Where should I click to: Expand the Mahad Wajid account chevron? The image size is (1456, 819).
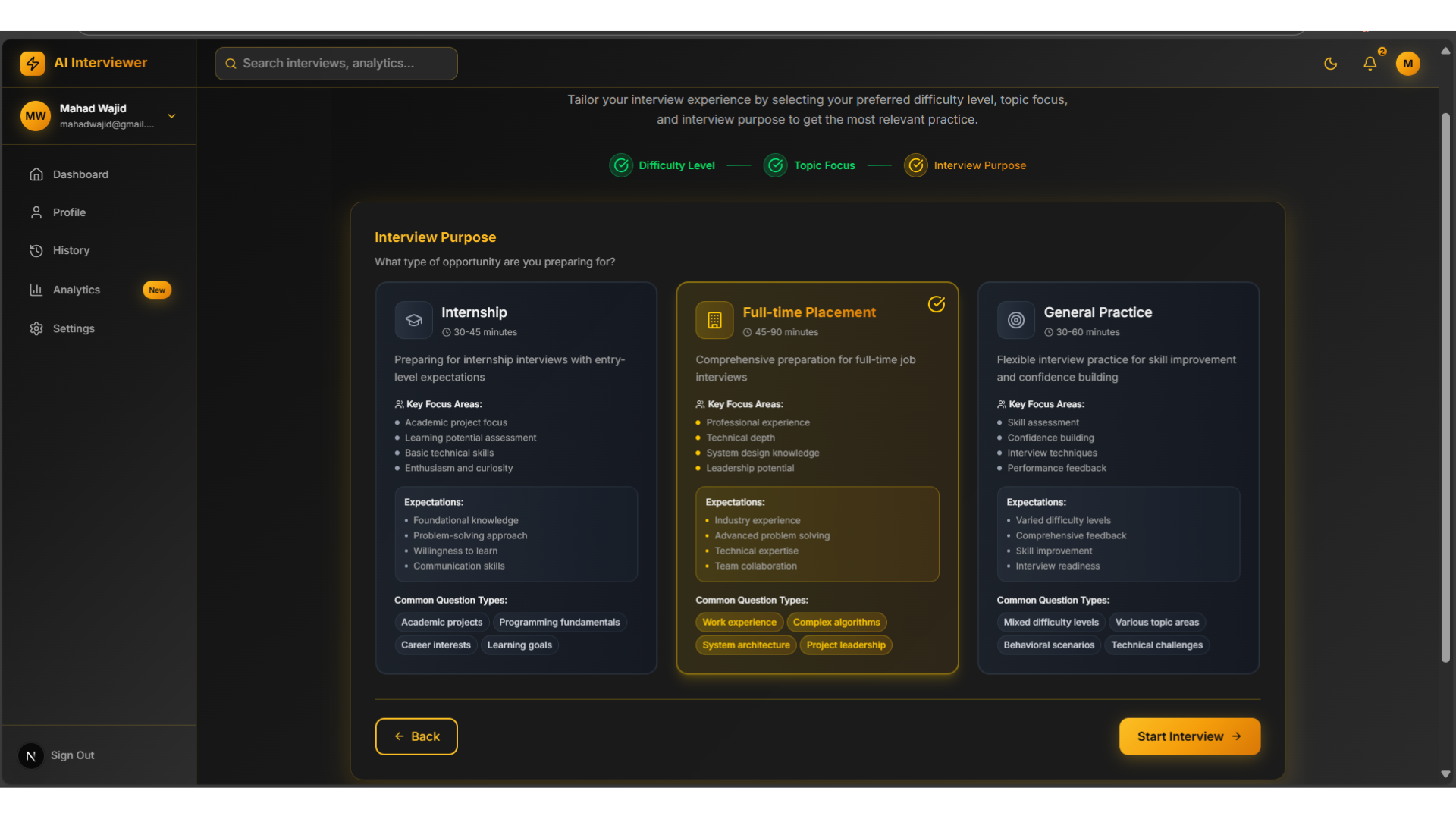click(171, 116)
